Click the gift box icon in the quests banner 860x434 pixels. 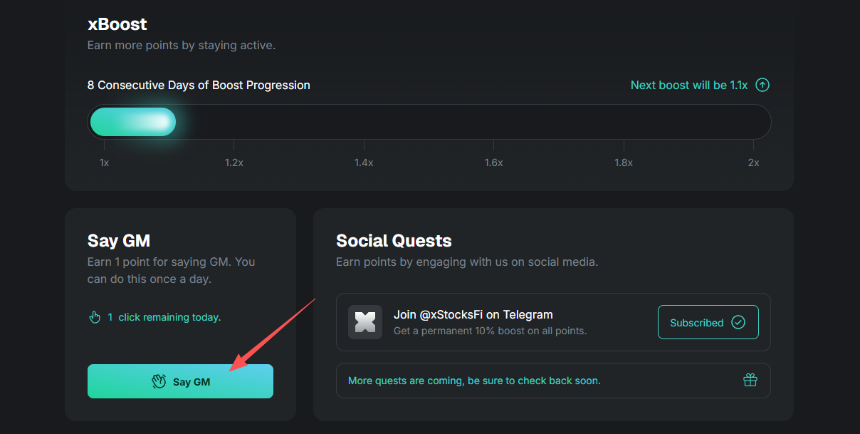tap(750, 380)
